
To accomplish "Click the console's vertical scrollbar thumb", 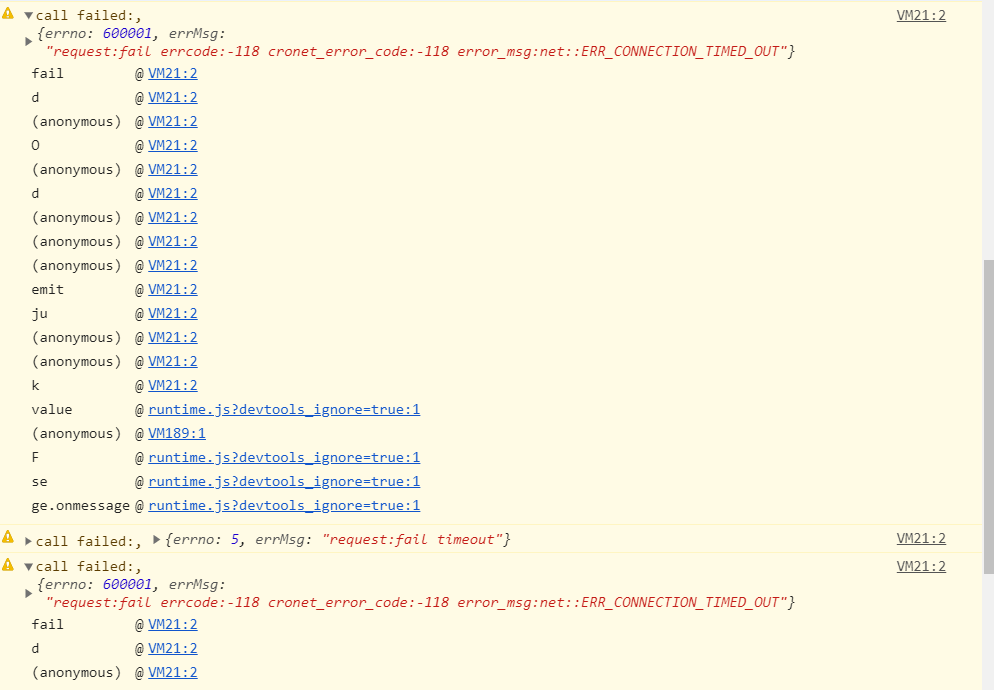I will click(988, 417).
